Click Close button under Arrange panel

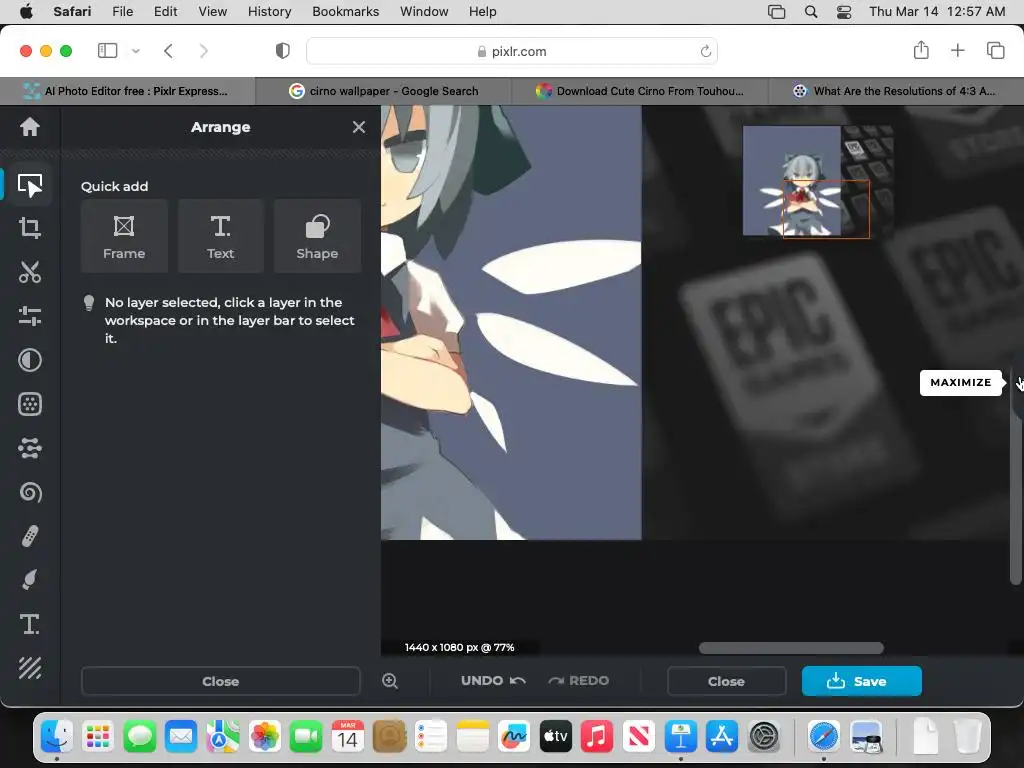[221, 681]
